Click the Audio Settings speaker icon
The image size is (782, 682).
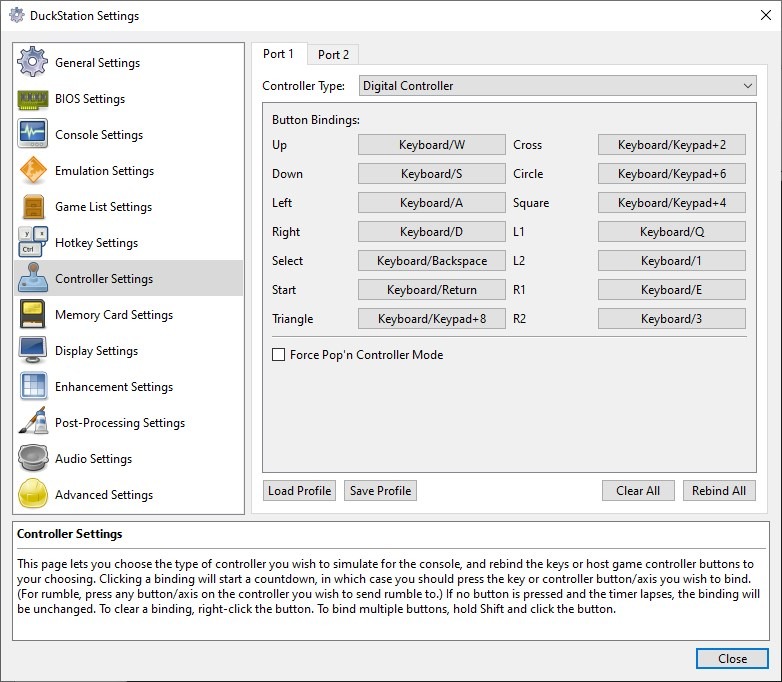pos(32,459)
